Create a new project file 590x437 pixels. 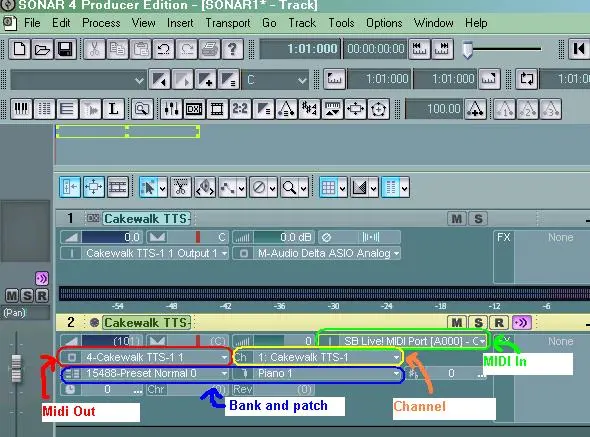pos(20,49)
